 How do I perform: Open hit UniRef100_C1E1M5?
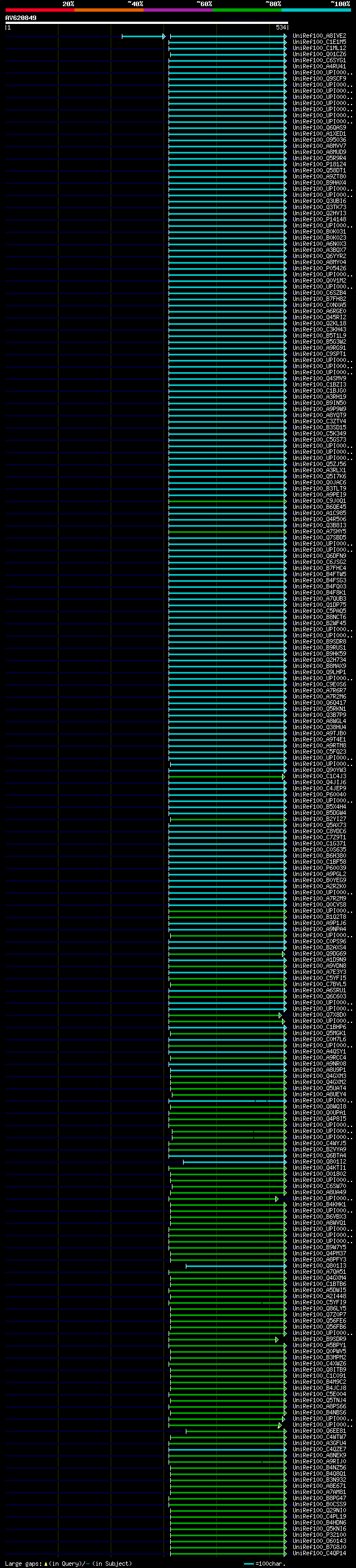319,43
